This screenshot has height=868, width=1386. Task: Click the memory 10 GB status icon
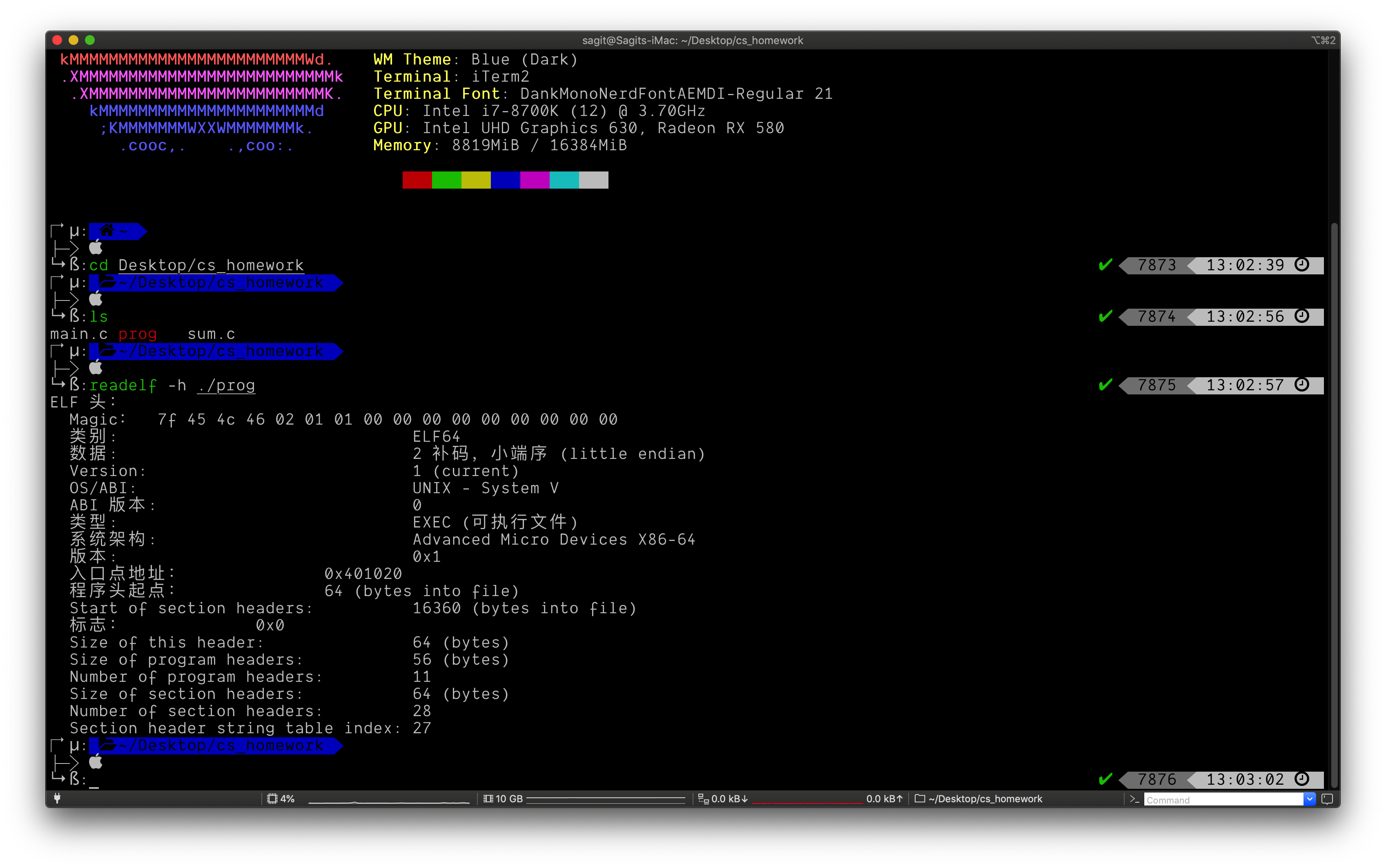click(x=488, y=799)
